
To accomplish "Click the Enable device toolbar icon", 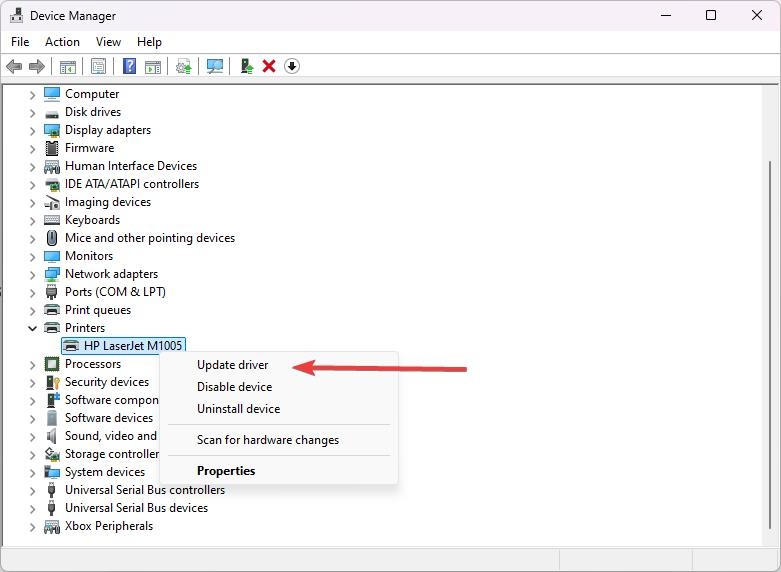I will 247,66.
